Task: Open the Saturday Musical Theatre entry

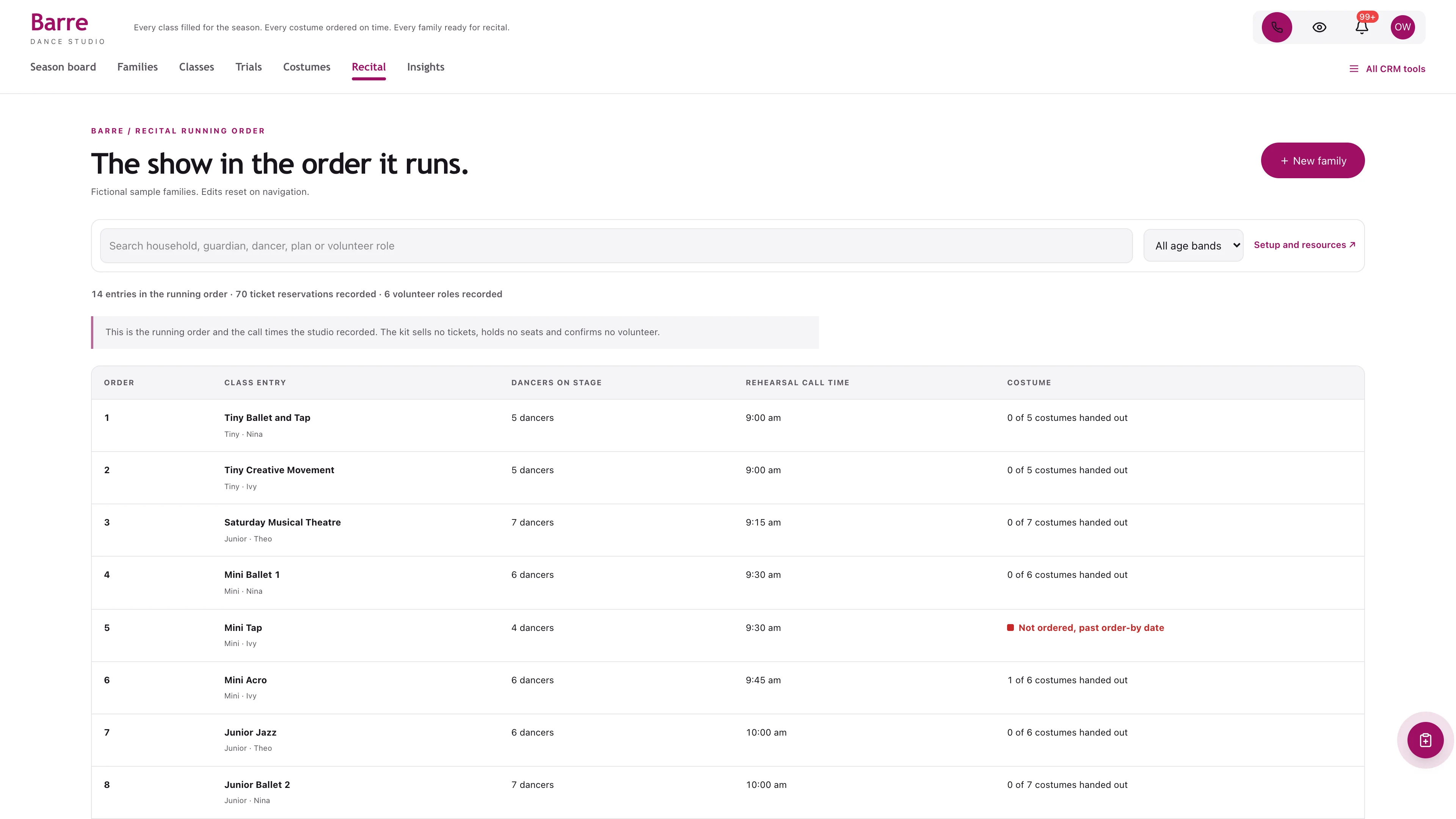Action: coord(282,522)
